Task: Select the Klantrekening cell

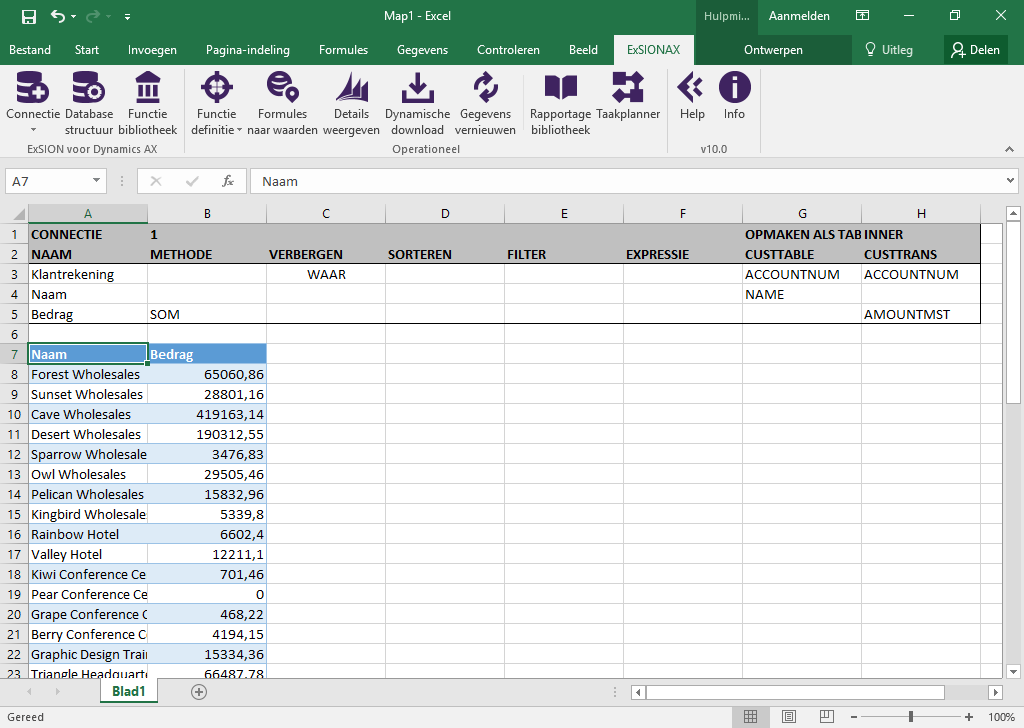Action: click(x=88, y=274)
